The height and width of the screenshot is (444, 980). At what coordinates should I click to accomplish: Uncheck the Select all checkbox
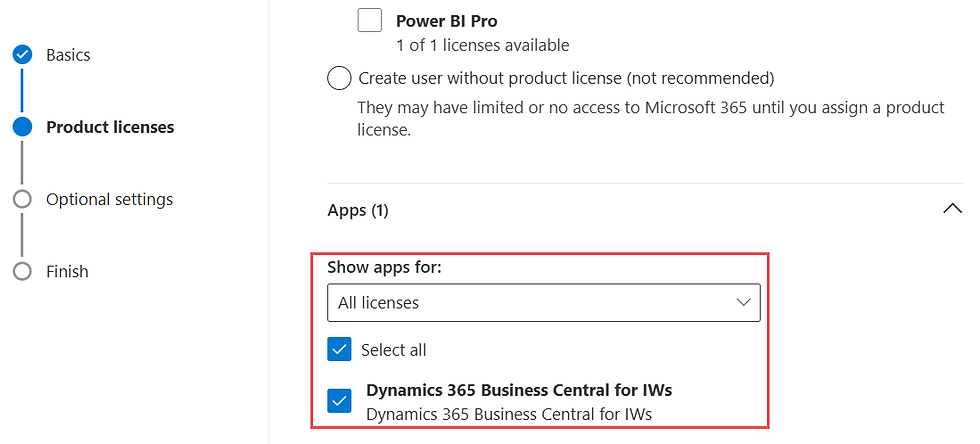339,350
